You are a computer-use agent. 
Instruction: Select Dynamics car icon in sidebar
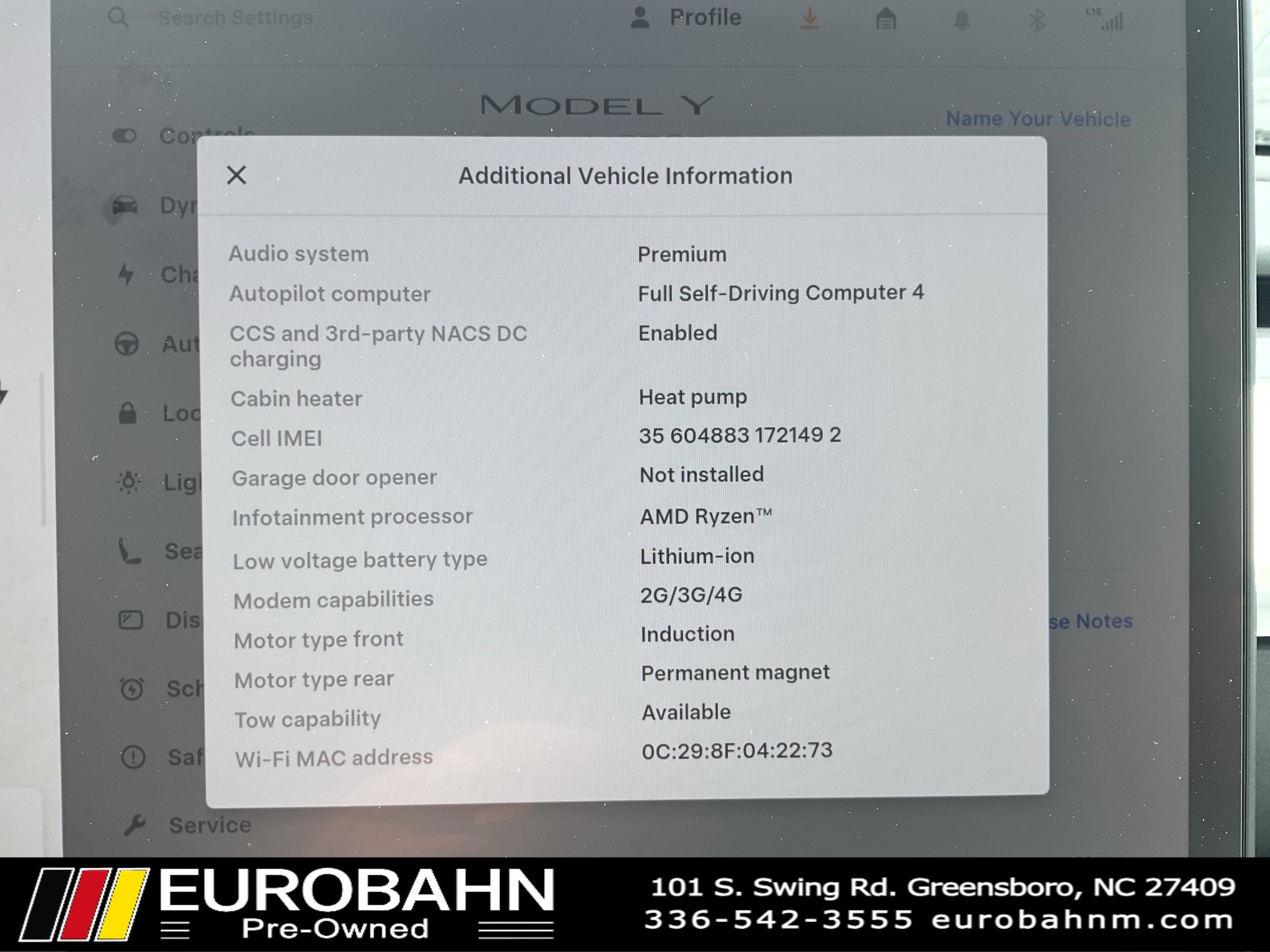coord(125,206)
